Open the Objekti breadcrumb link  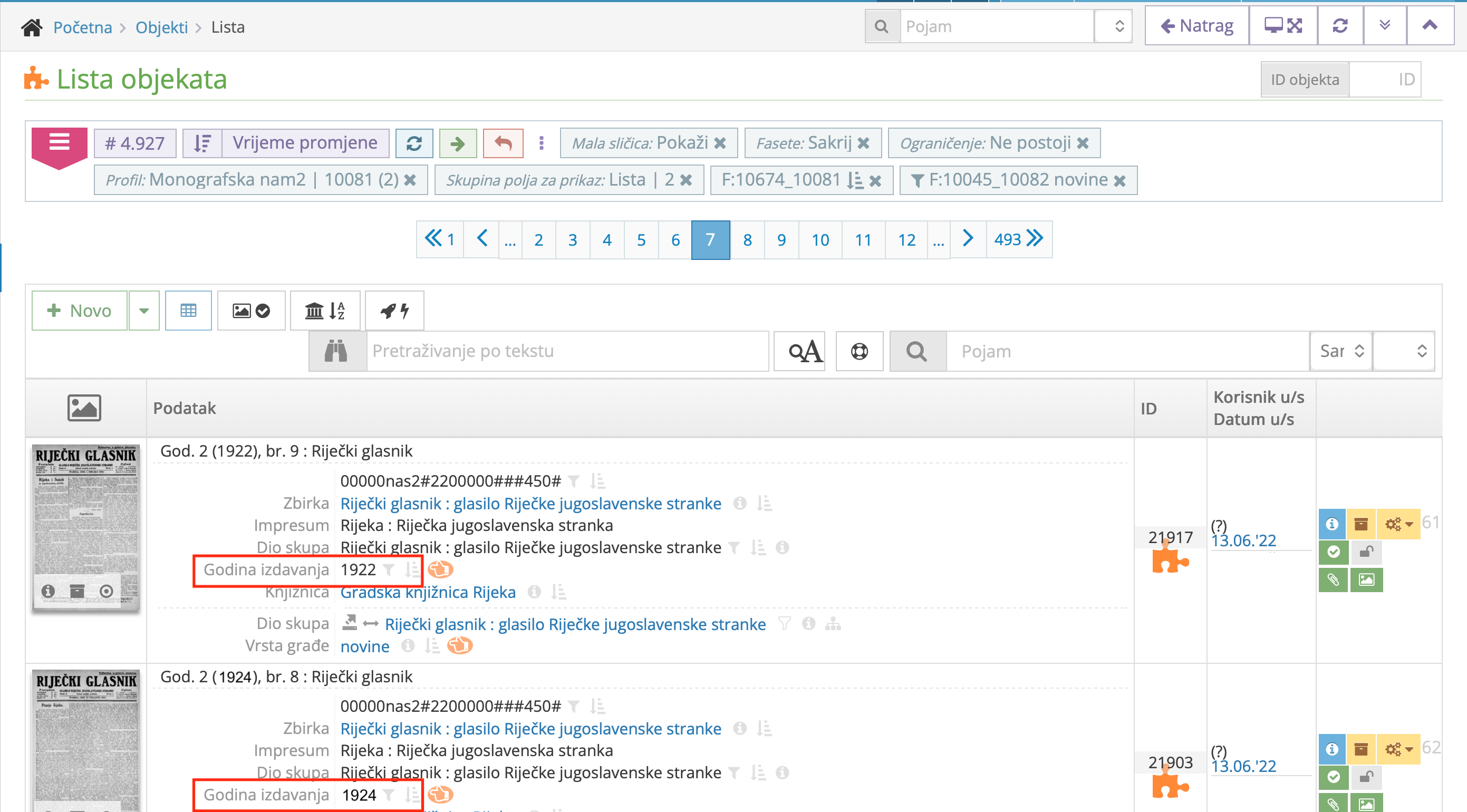[x=161, y=27]
